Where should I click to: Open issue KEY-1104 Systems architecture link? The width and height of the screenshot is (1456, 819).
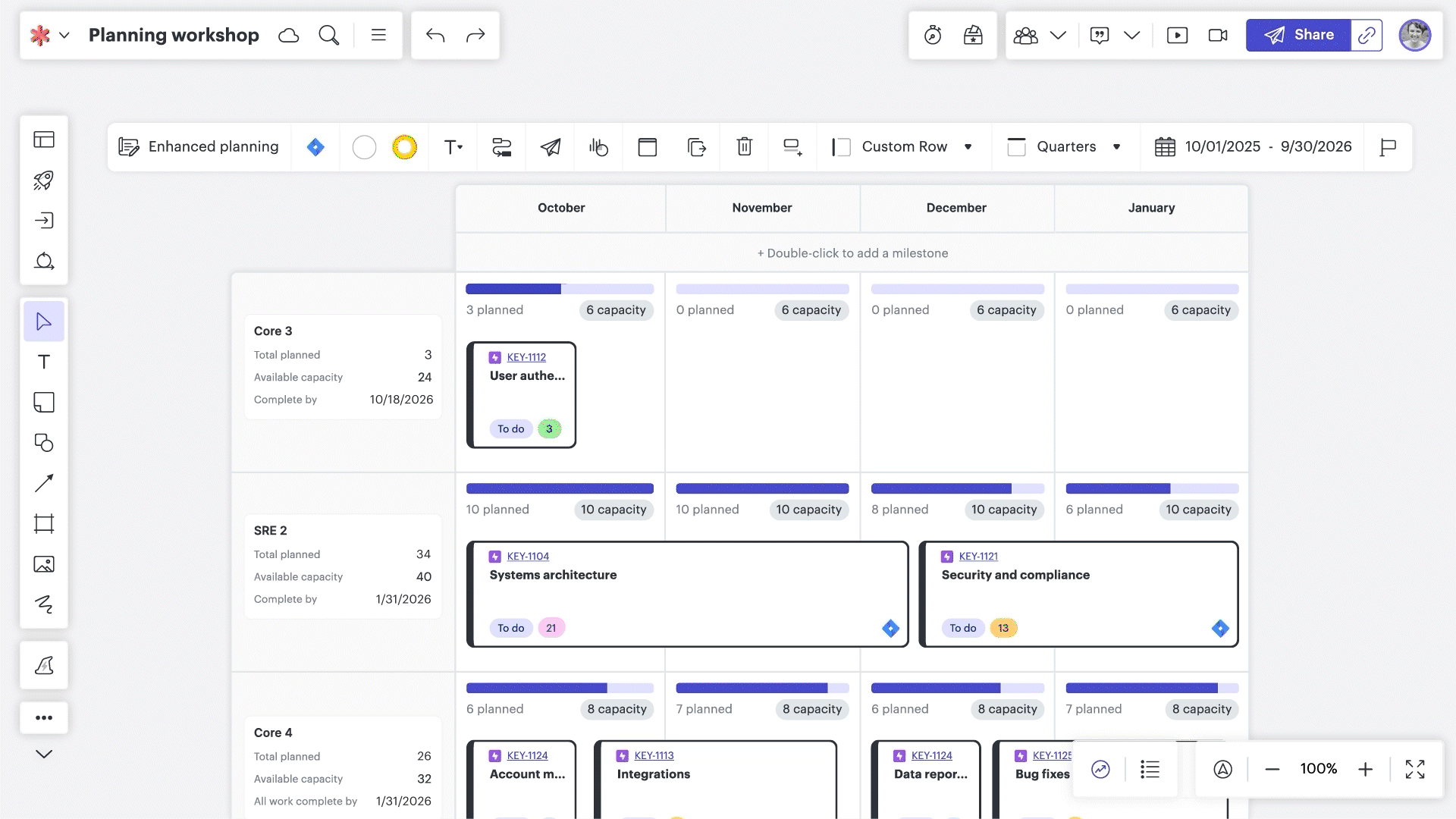click(x=528, y=556)
